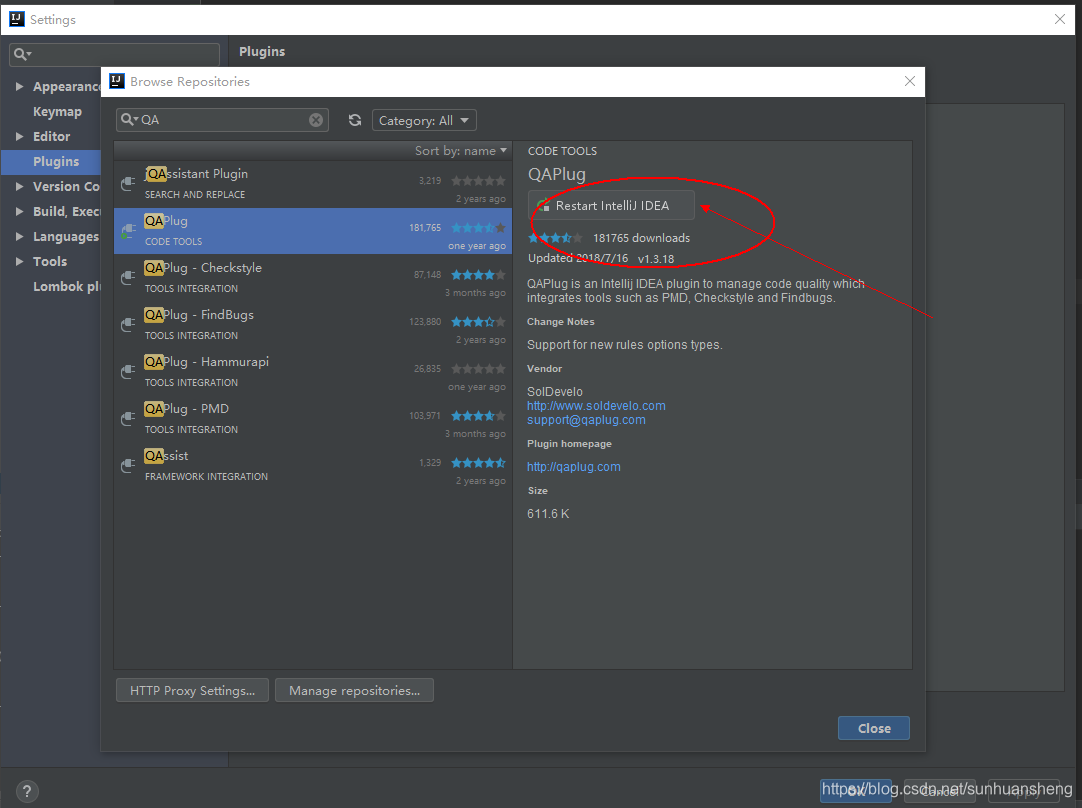The image size is (1082, 808).
Task: Click star rating of QAPlug - Hammurapi
Action: click(478, 368)
